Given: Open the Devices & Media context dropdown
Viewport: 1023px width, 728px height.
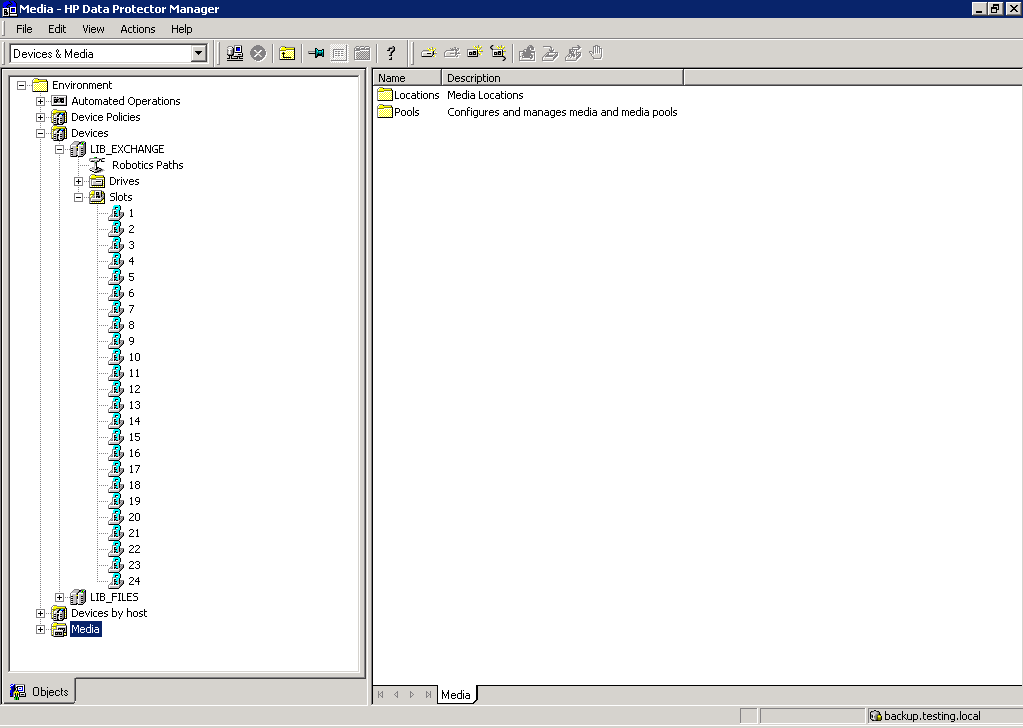Looking at the screenshot, I should [198, 53].
